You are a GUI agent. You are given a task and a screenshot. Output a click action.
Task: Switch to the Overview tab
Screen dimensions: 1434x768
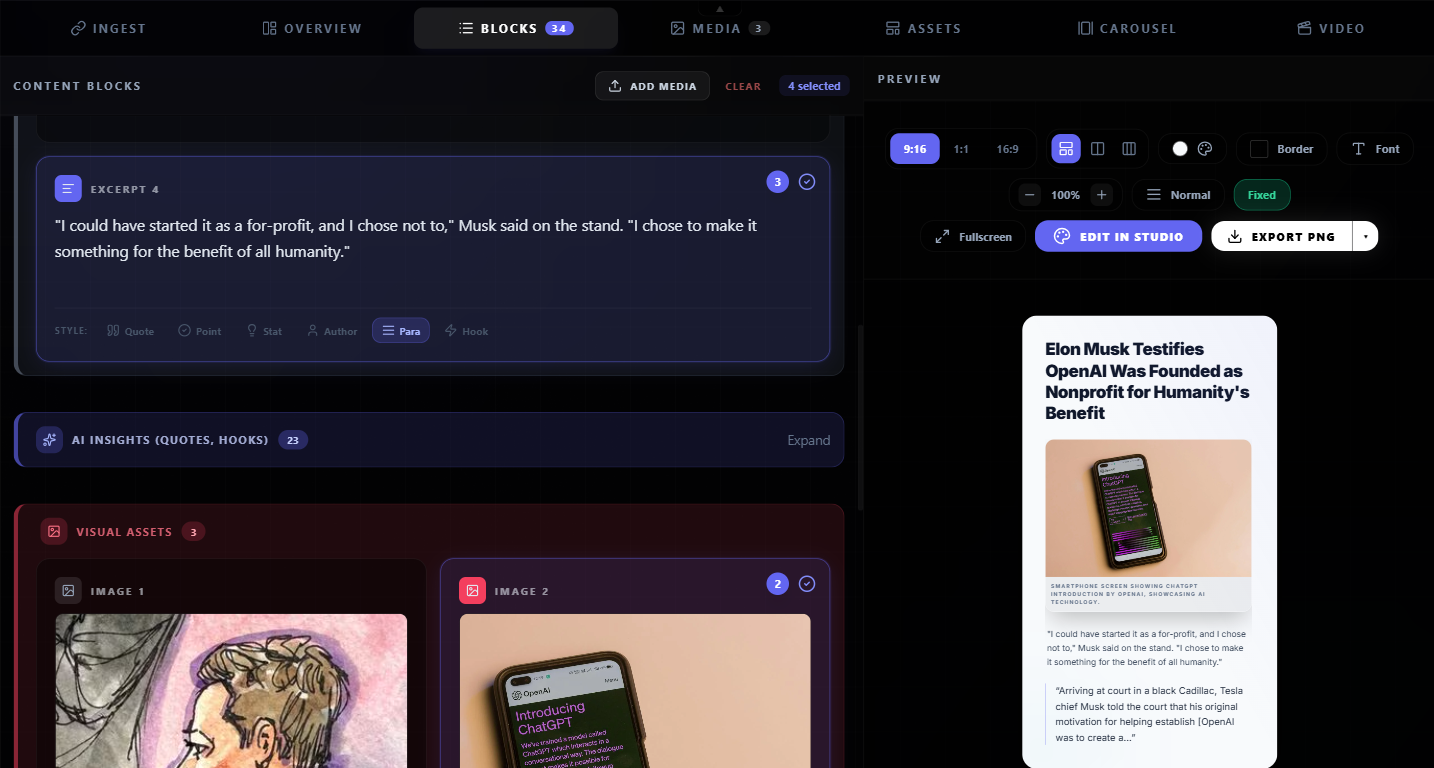tap(312, 28)
